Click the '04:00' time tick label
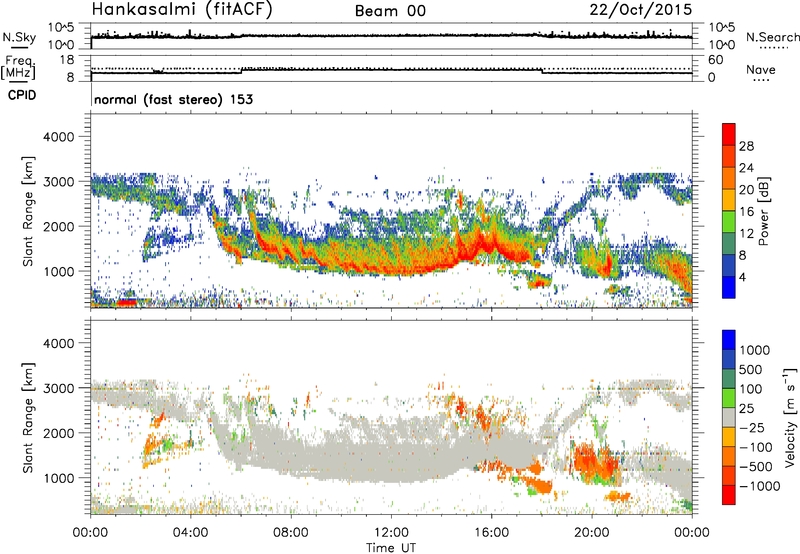The height and width of the screenshot is (554, 800). [x=190, y=533]
